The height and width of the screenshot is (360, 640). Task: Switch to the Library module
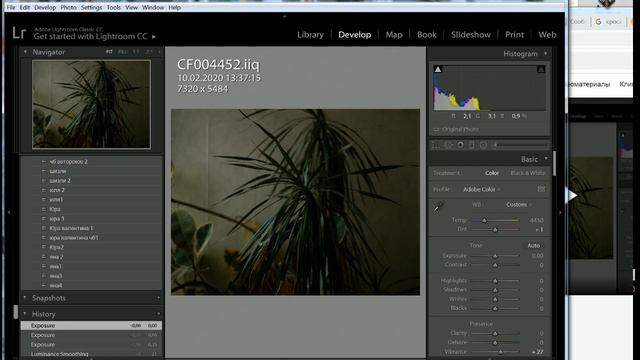point(310,35)
